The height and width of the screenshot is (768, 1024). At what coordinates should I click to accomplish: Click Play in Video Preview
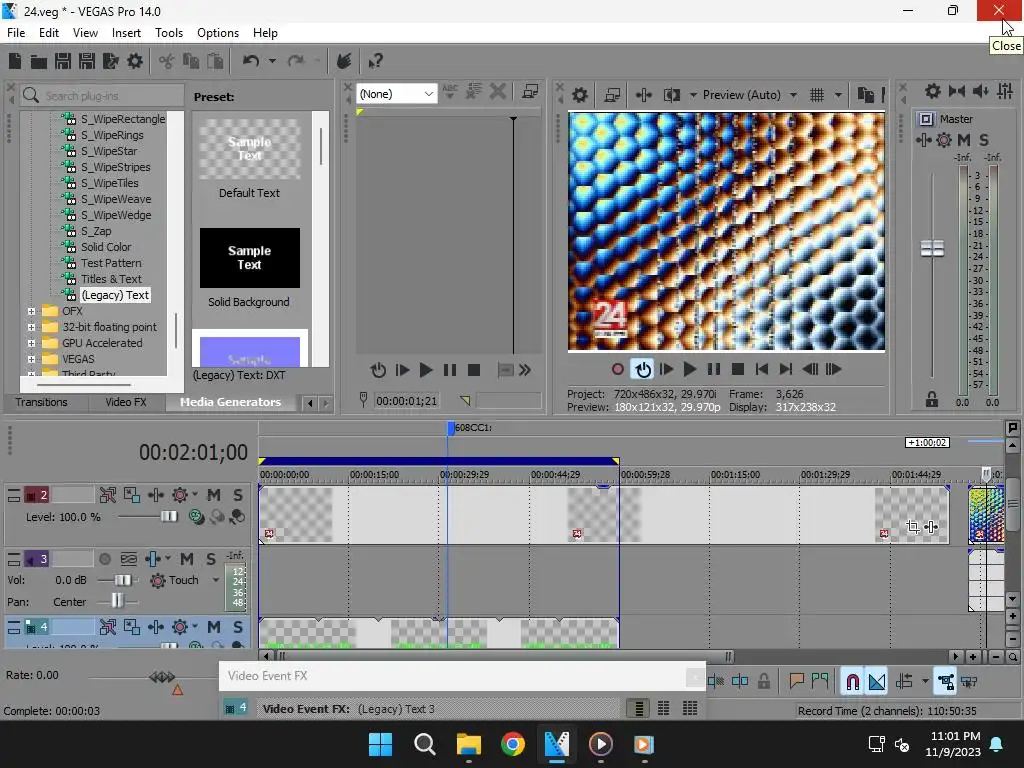[690, 370]
